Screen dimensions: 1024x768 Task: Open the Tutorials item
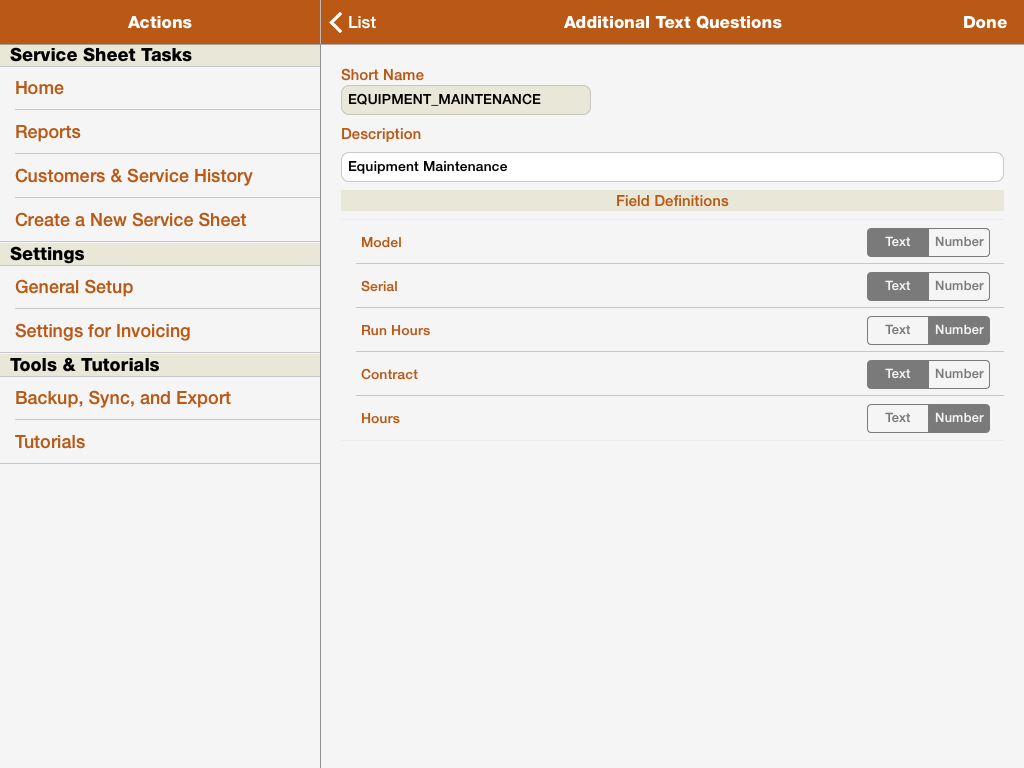[50, 442]
